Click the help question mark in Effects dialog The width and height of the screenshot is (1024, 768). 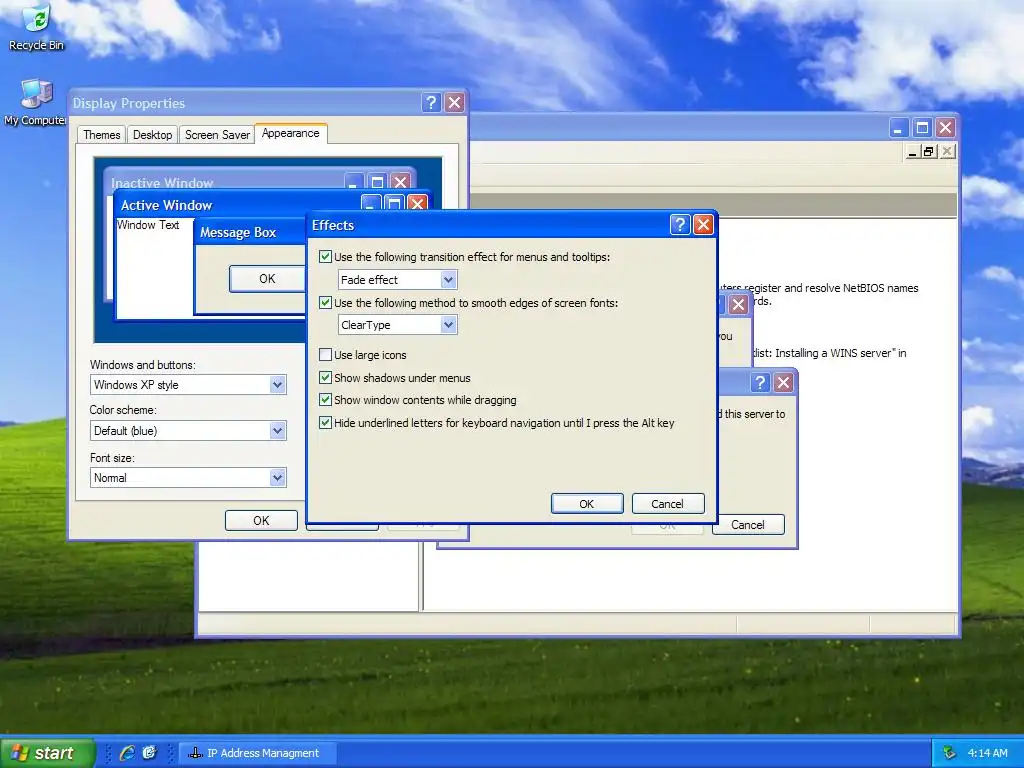coord(680,225)
